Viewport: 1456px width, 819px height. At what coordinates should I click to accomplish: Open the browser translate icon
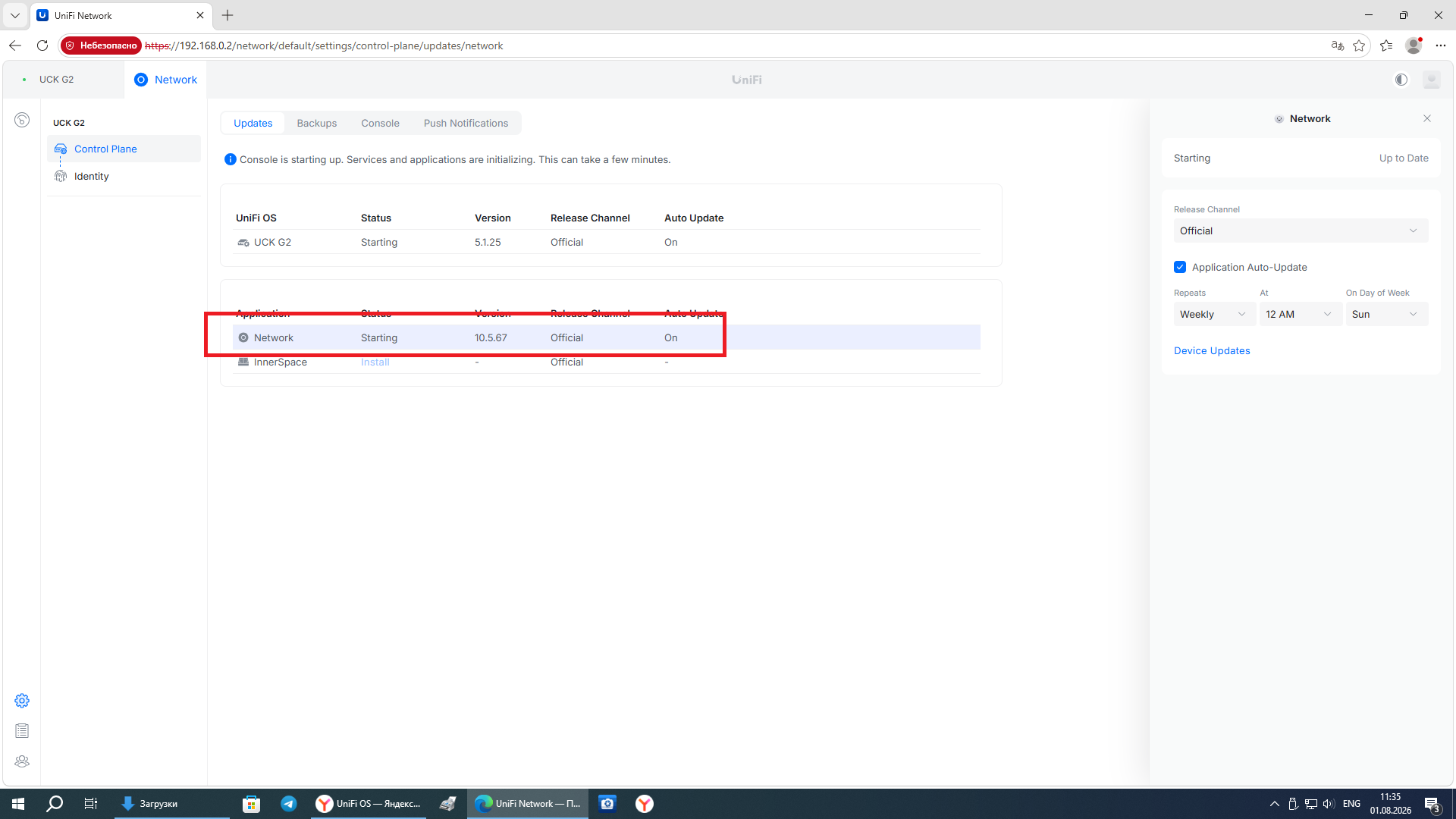pos(1338,45)
